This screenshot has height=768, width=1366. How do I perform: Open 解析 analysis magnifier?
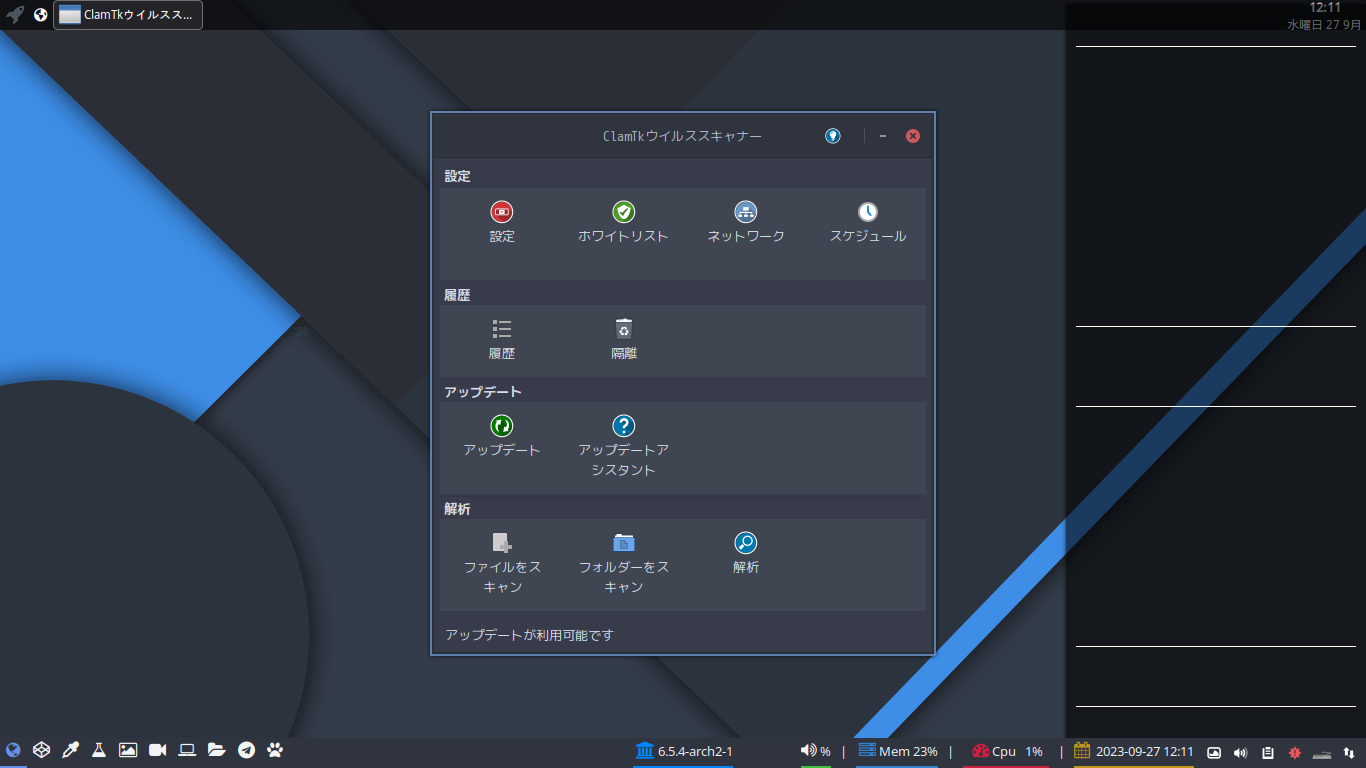coord(746,543)
